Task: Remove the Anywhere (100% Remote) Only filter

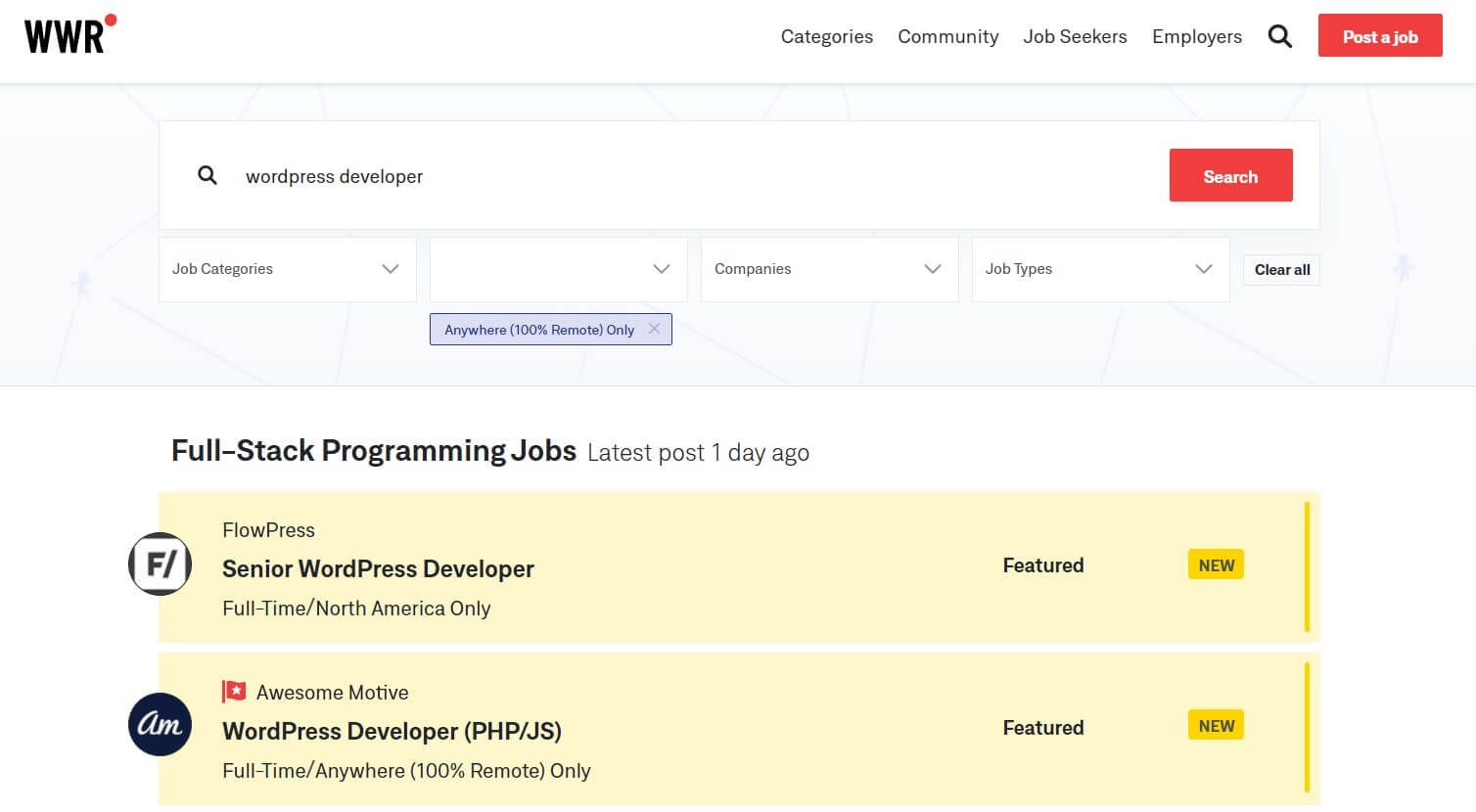Action: point(654,329)
